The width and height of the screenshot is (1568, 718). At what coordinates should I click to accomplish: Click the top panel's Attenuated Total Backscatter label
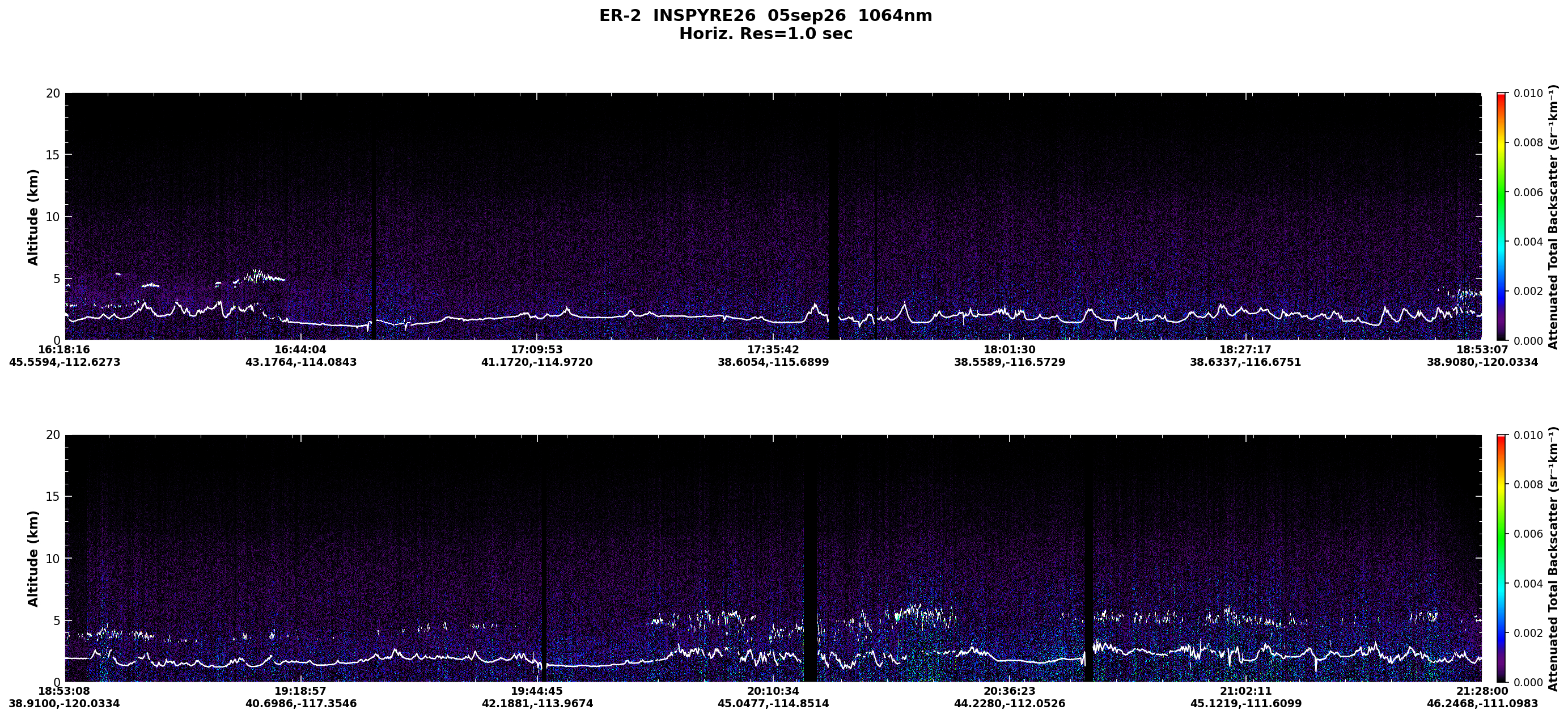[x=1553, y=217]
